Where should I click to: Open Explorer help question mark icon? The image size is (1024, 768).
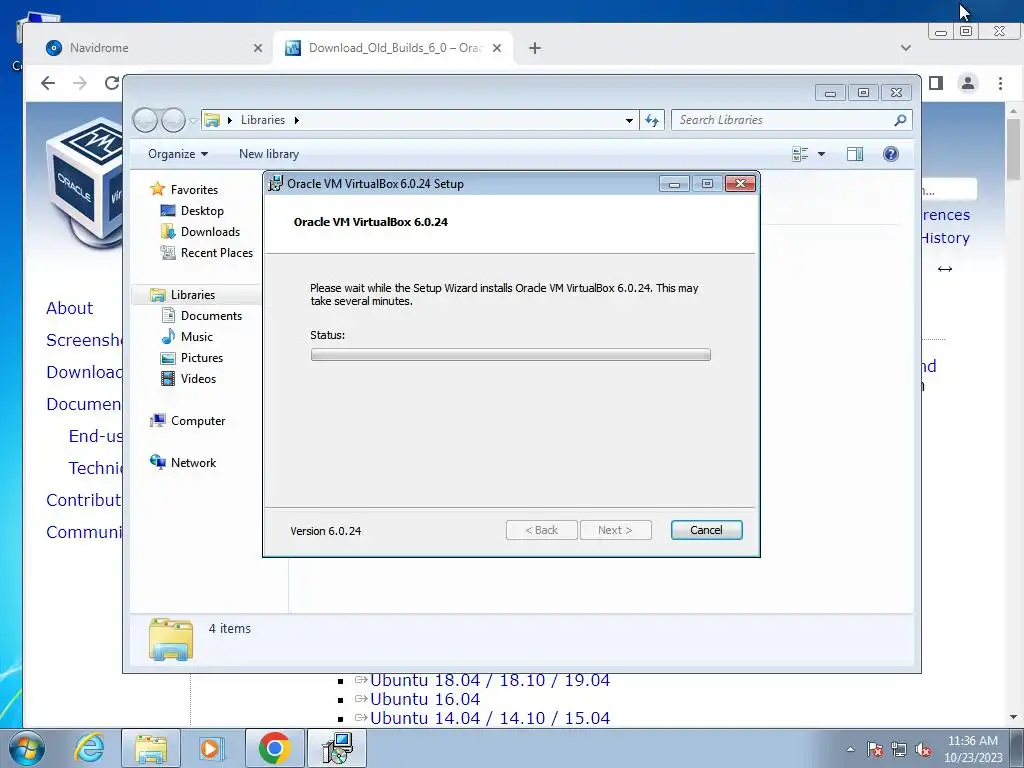891,154
